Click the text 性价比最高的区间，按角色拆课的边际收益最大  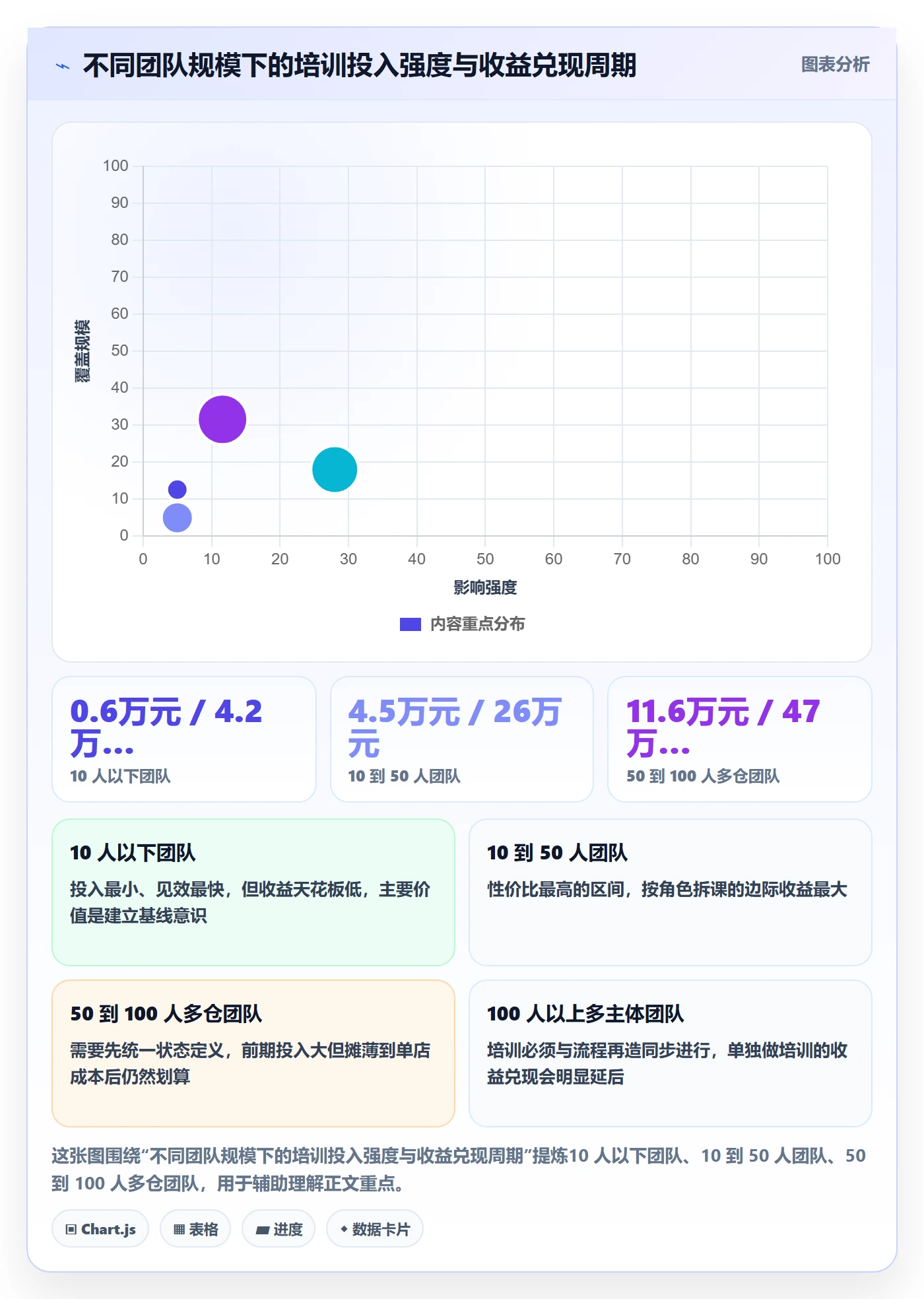click(x=667, y=889)
